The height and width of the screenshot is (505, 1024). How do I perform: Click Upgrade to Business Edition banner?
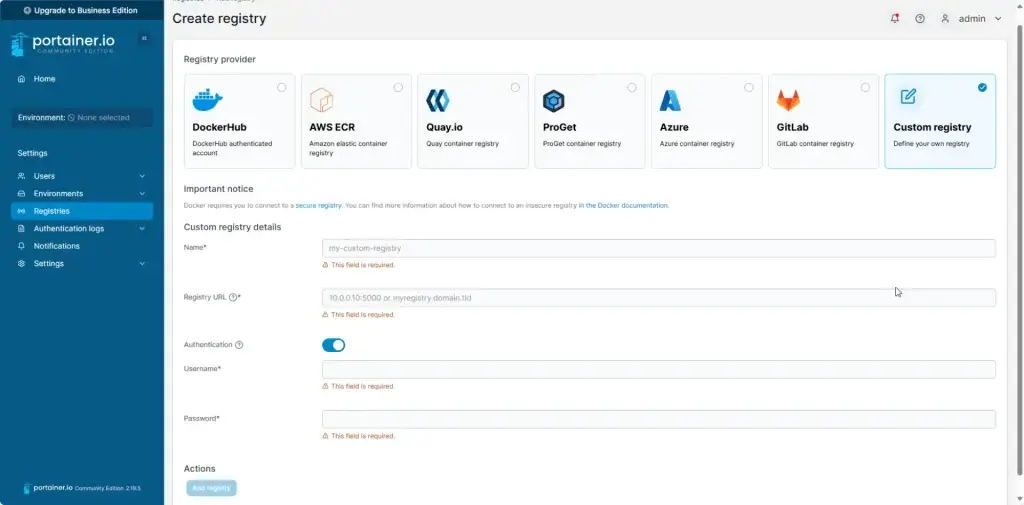82,10
